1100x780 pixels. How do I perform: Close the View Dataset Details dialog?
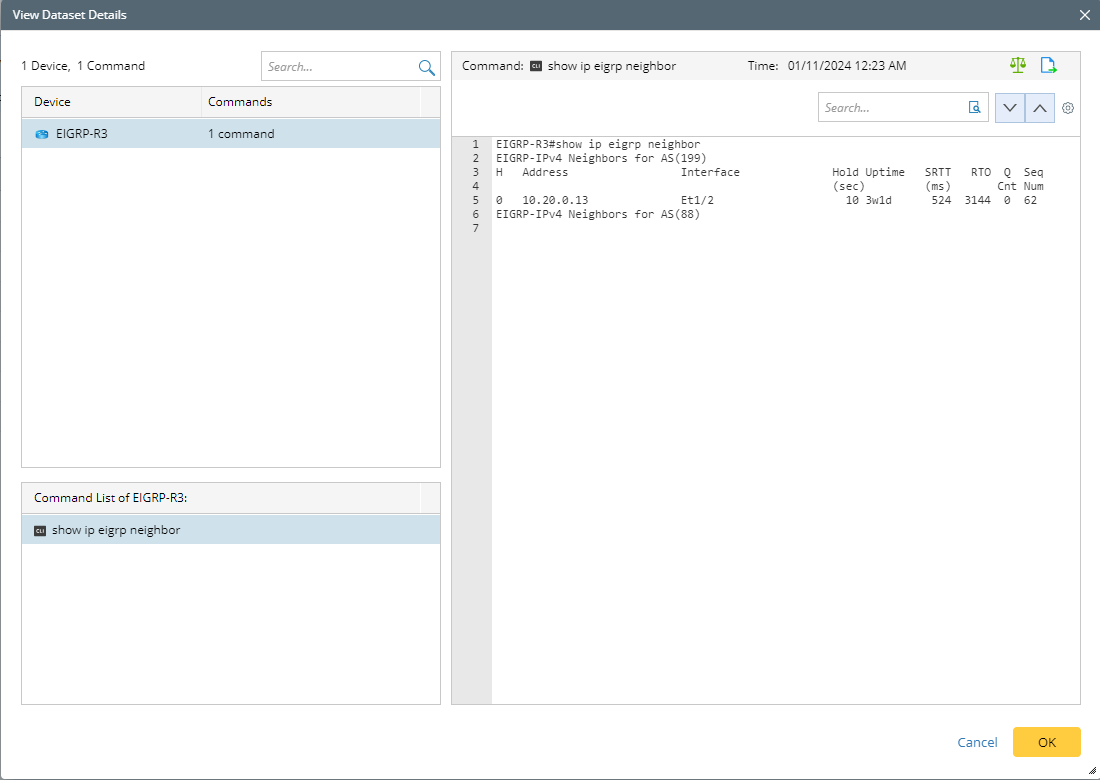1084,15
